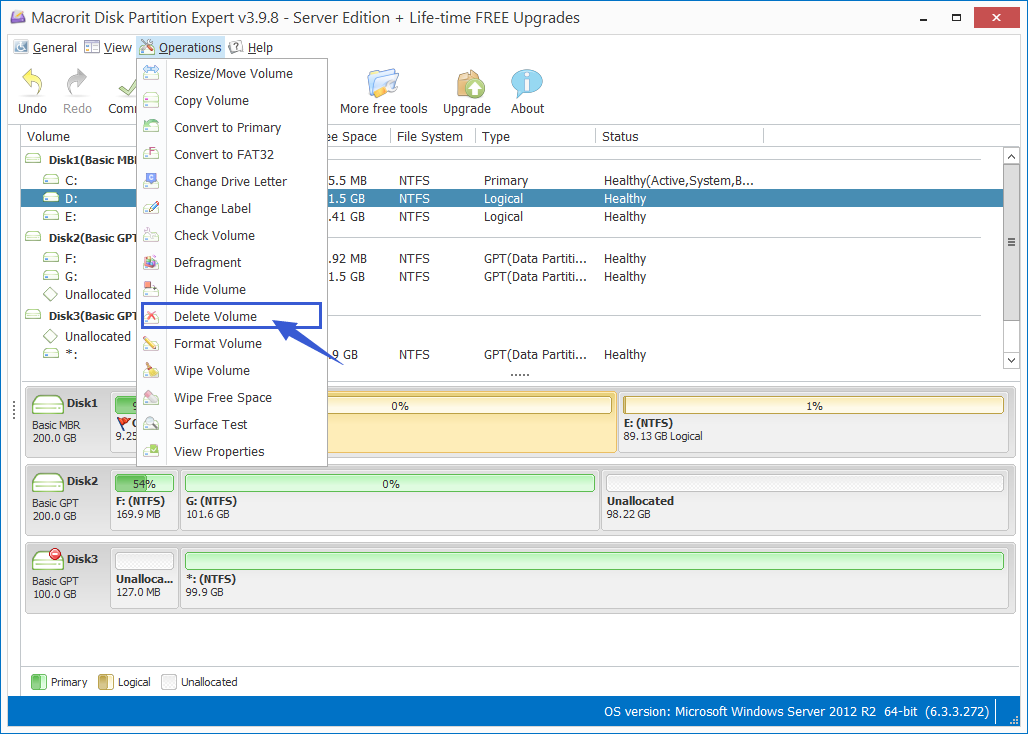Screen dimensions: 1028x734
Task: Select the F: volume row
Action: [x=512, y=258]
